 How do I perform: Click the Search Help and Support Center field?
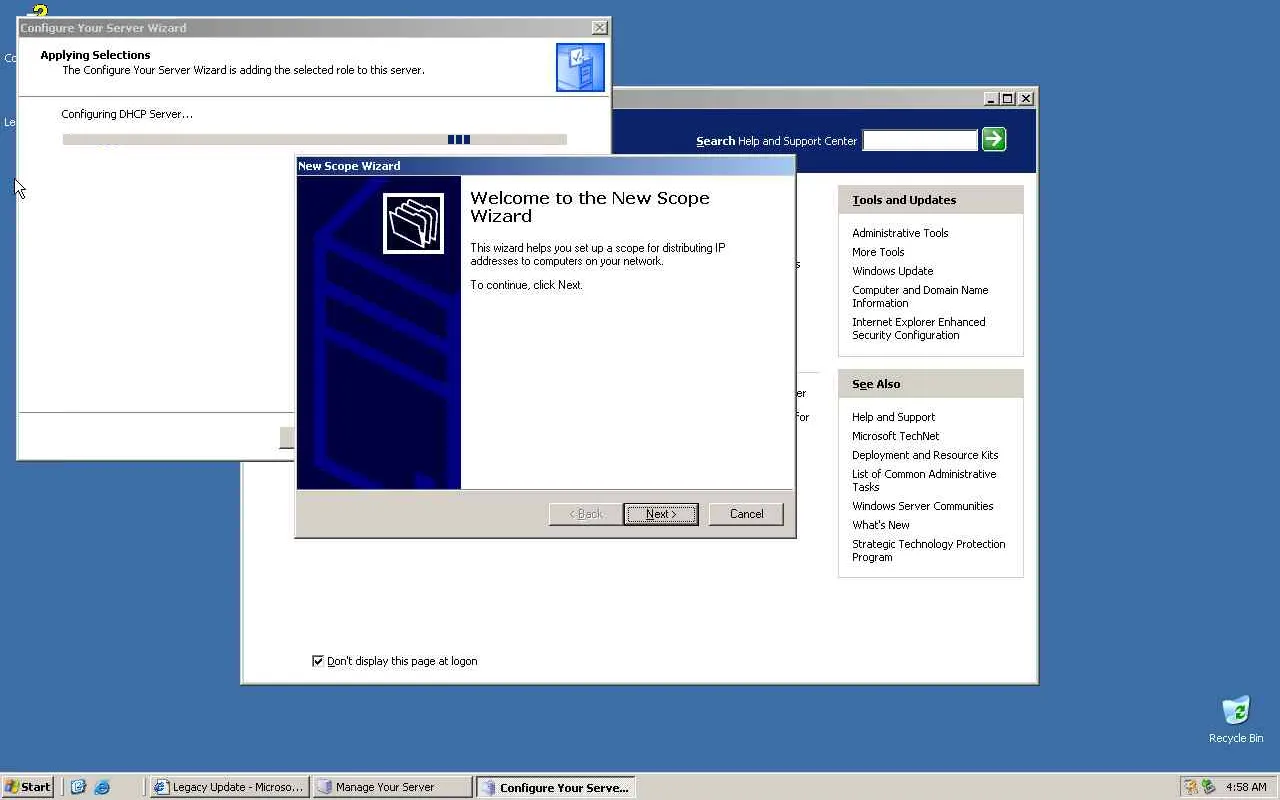pos(920,141)
